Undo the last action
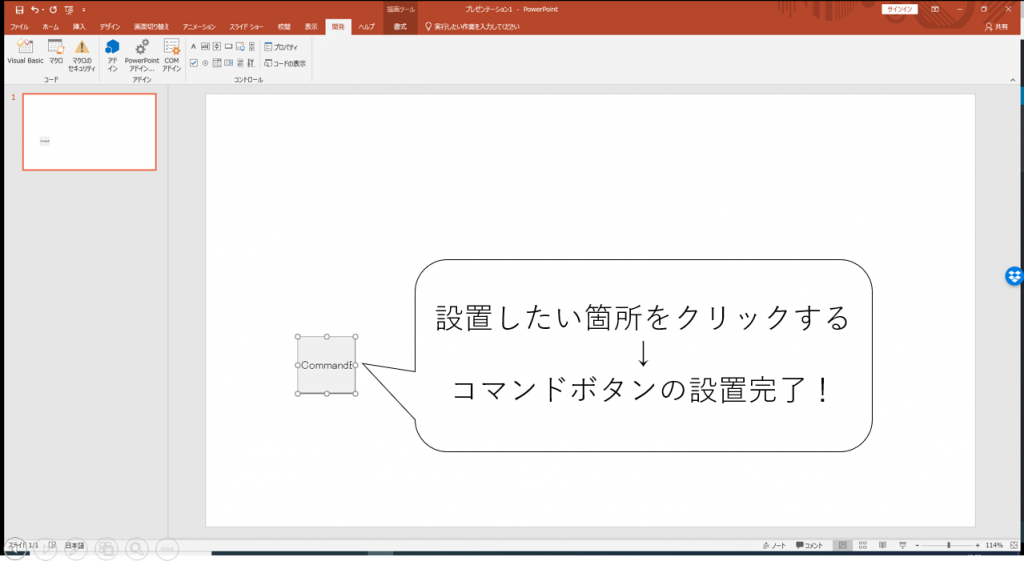Viewport: 1024px width, 561px height. tap(35, 10)
